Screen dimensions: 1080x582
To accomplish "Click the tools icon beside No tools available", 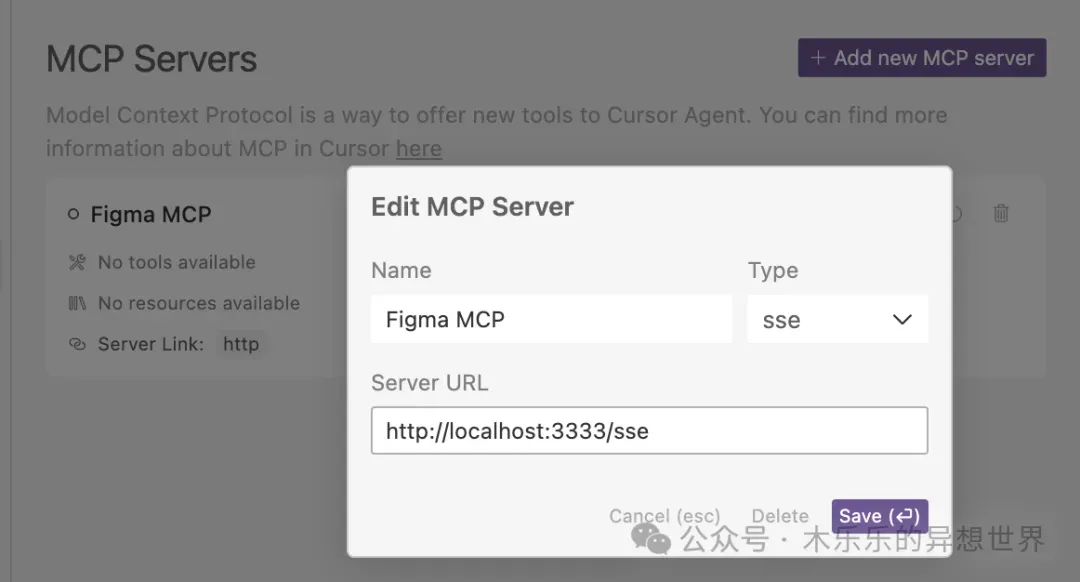I will 77,262.
